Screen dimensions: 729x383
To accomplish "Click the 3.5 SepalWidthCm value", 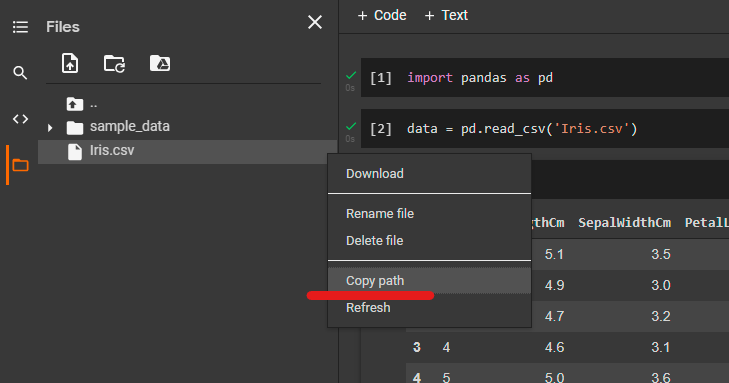I will [x=661, y=254].
